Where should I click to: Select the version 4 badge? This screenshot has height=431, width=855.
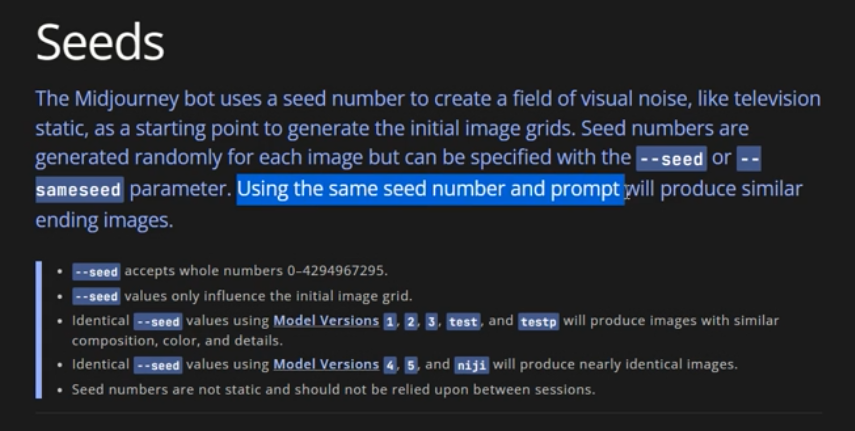(389, 365)
